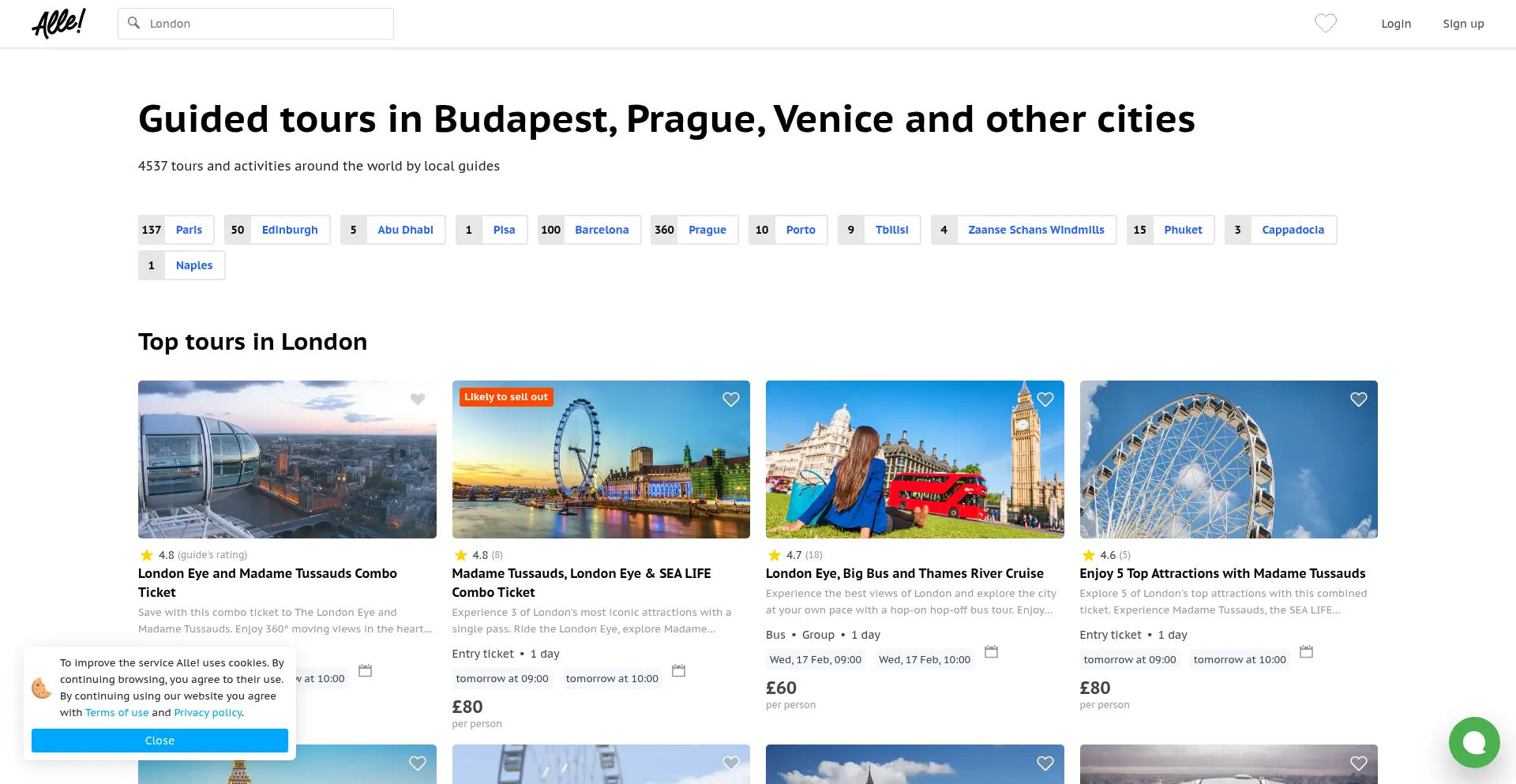Open Terms of use link
Screen dimensions: 1516x784
click(x=117, y=712)
